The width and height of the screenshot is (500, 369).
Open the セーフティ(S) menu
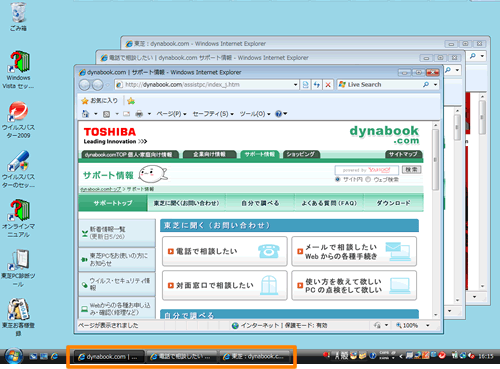(213, 114)
